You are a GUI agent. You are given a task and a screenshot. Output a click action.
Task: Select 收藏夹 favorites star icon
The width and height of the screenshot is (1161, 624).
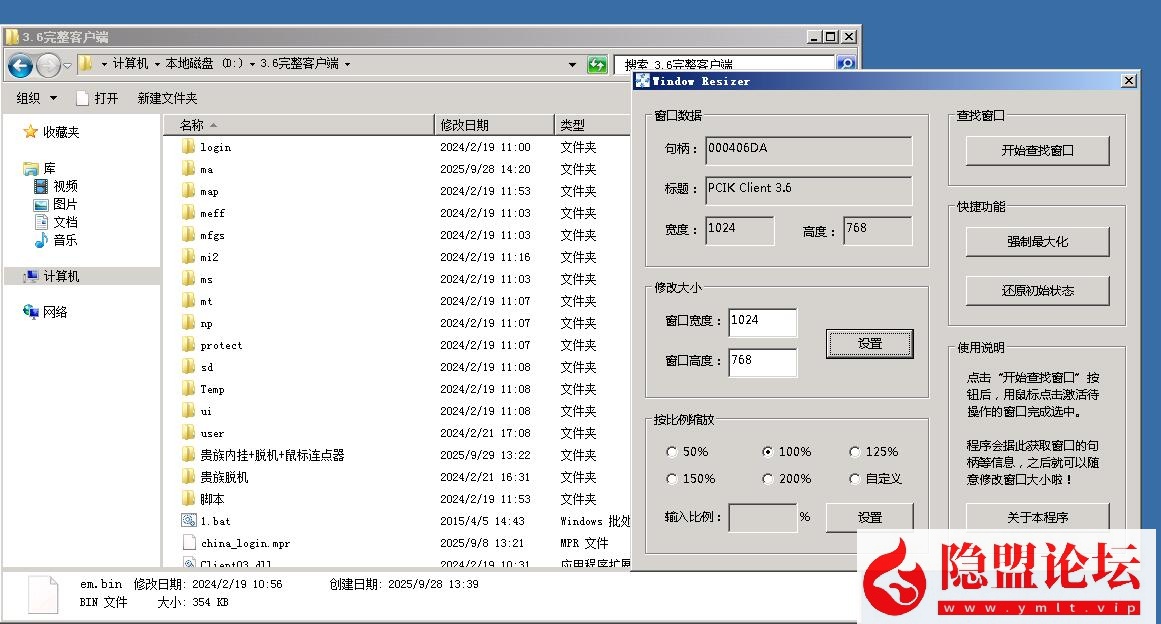tap(30, 132)
